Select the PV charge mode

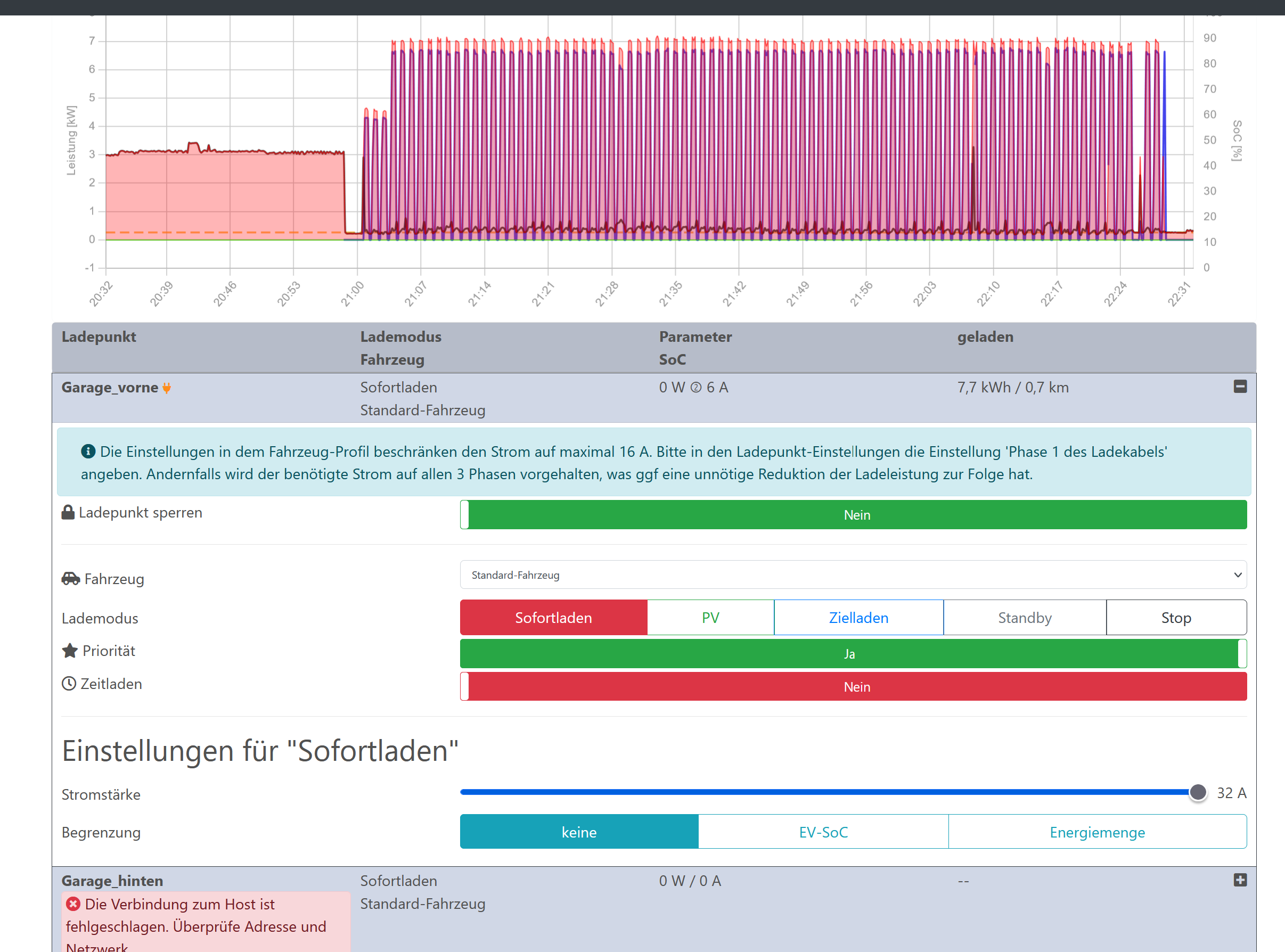pyautogui.click(x=710, y=618)
